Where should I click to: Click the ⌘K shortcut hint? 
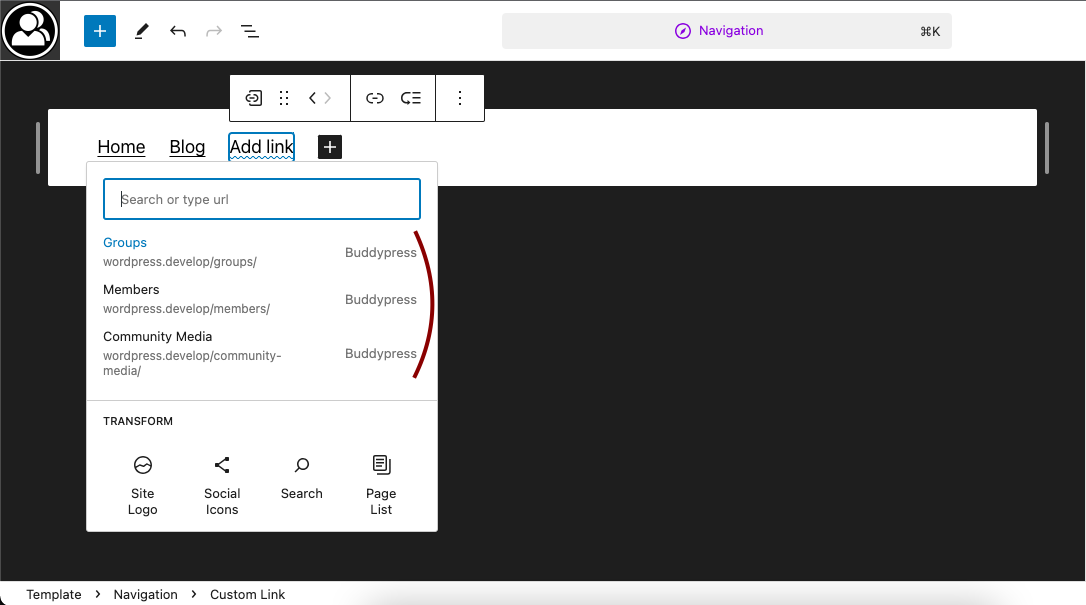pos(930,31)
